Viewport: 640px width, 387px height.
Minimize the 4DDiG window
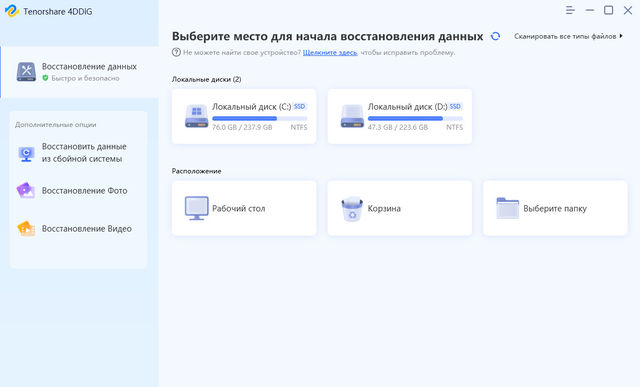tap(590, 10)
